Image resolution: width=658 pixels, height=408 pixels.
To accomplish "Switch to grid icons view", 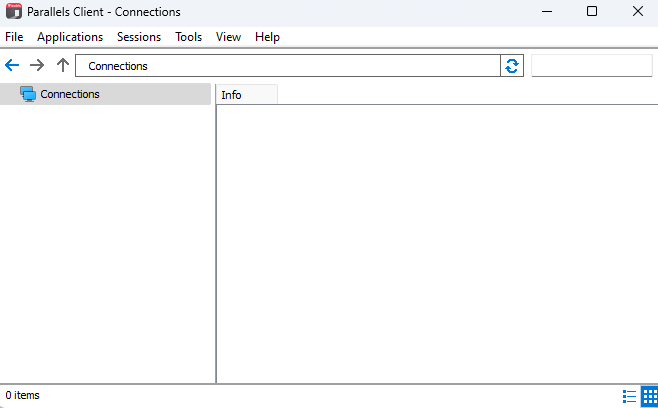I will (x=650, y=396).
